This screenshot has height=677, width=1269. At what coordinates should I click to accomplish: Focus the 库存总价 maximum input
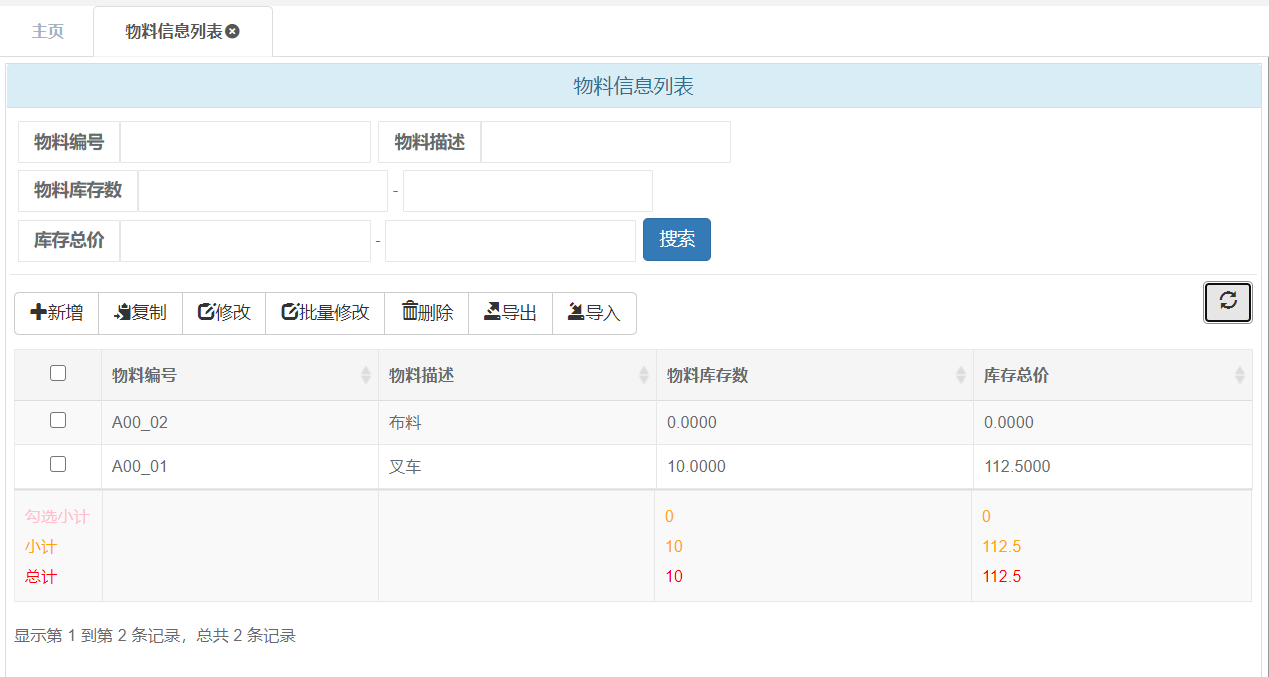510,241
